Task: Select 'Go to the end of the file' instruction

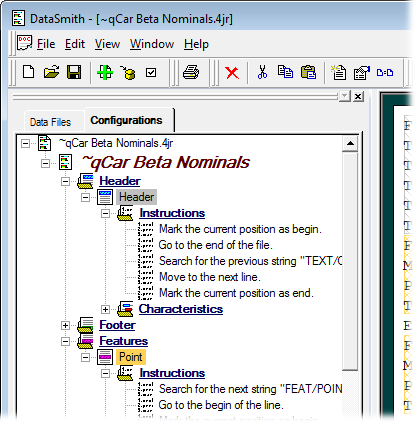Action: 215,245
